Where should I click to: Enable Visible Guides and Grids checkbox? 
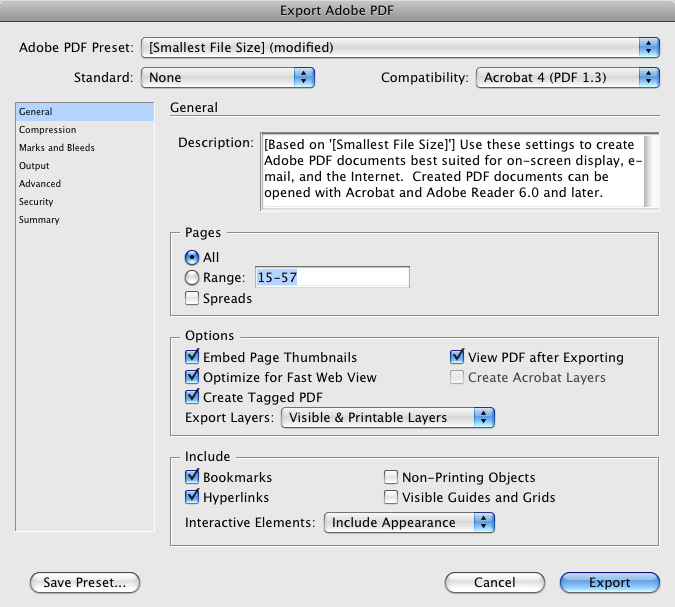coord(391,497)
